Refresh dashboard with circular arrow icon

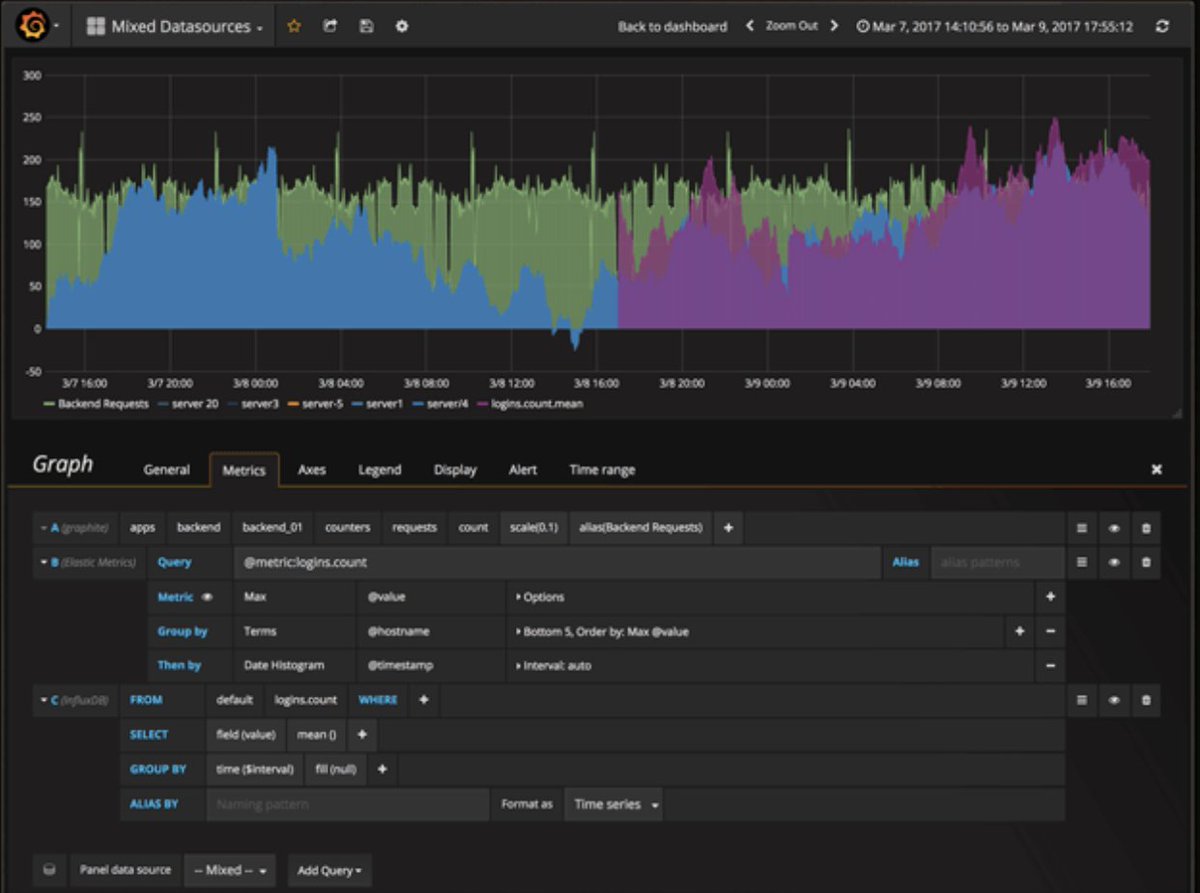tap(1162, 27)
